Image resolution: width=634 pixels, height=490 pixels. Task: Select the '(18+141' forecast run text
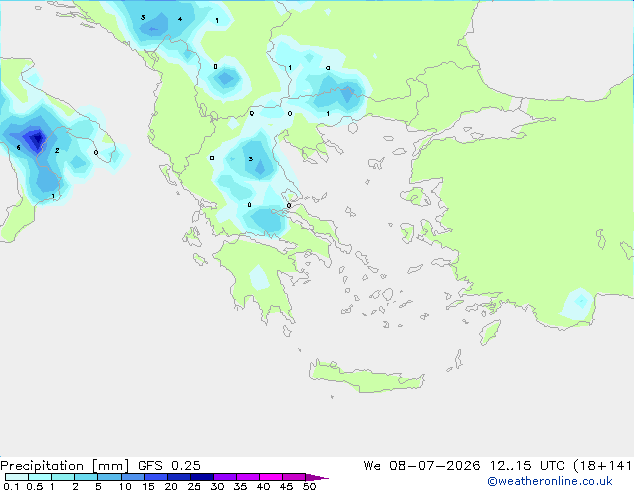click(x=602, y=466)
